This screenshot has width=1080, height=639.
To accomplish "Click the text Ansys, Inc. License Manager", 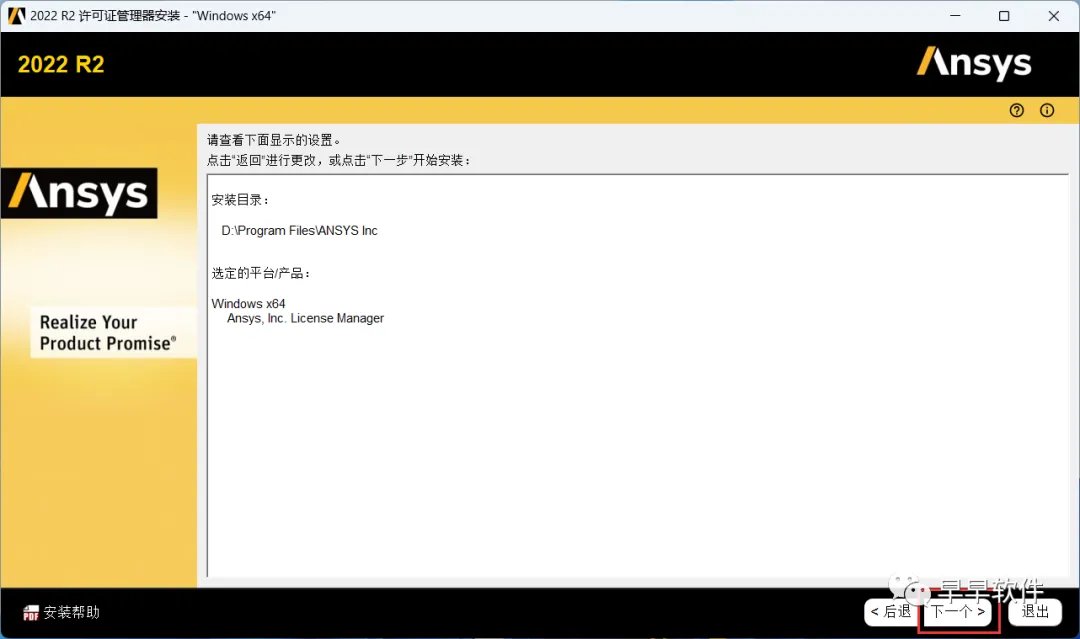I will click(305, 318).
